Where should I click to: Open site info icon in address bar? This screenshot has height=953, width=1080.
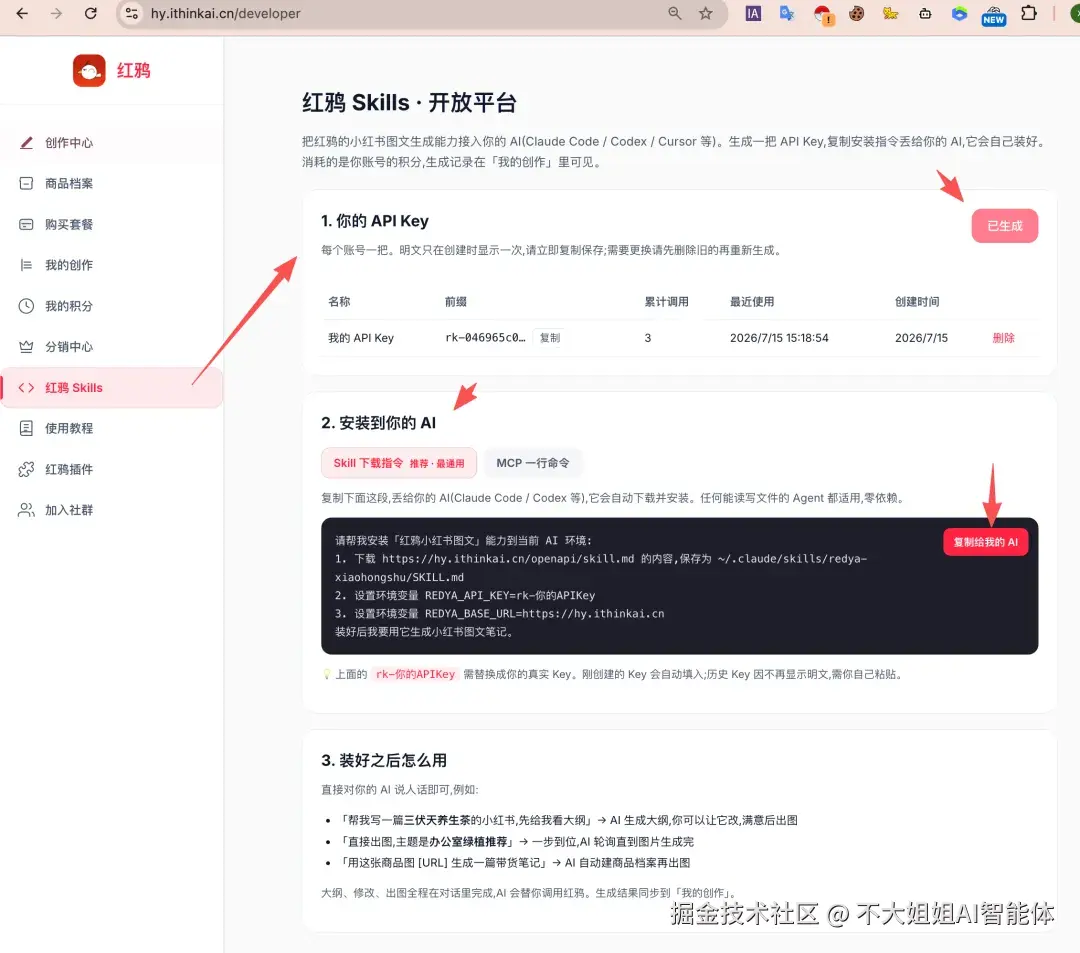click(x=132, y=13)
